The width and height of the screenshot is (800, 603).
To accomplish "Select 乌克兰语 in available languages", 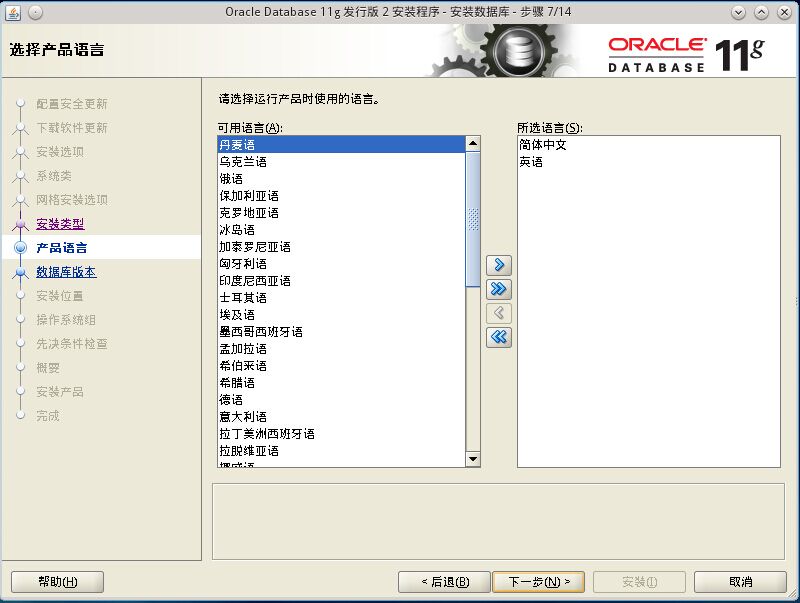I will pos(341,162).
